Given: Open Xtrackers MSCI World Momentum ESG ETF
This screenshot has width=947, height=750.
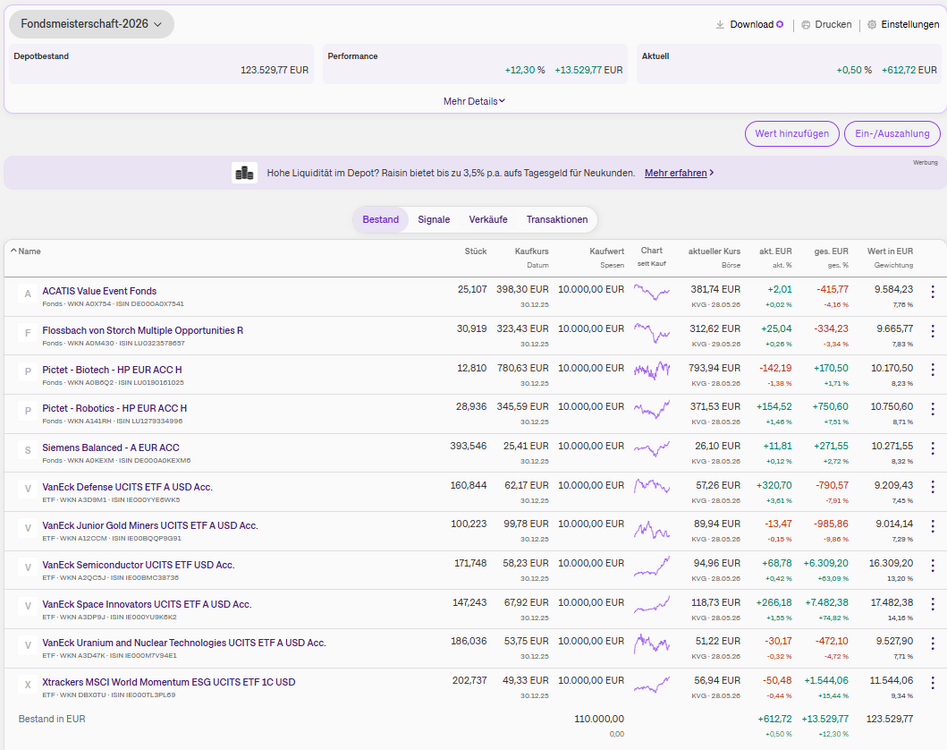Looking at the screenshot, I should point(169,682).
